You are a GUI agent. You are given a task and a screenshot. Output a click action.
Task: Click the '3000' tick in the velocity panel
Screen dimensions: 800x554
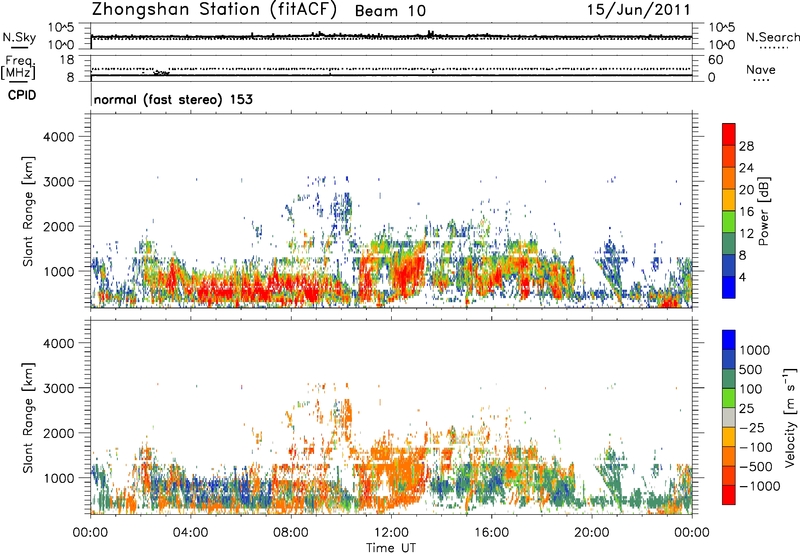coord(59,388)
